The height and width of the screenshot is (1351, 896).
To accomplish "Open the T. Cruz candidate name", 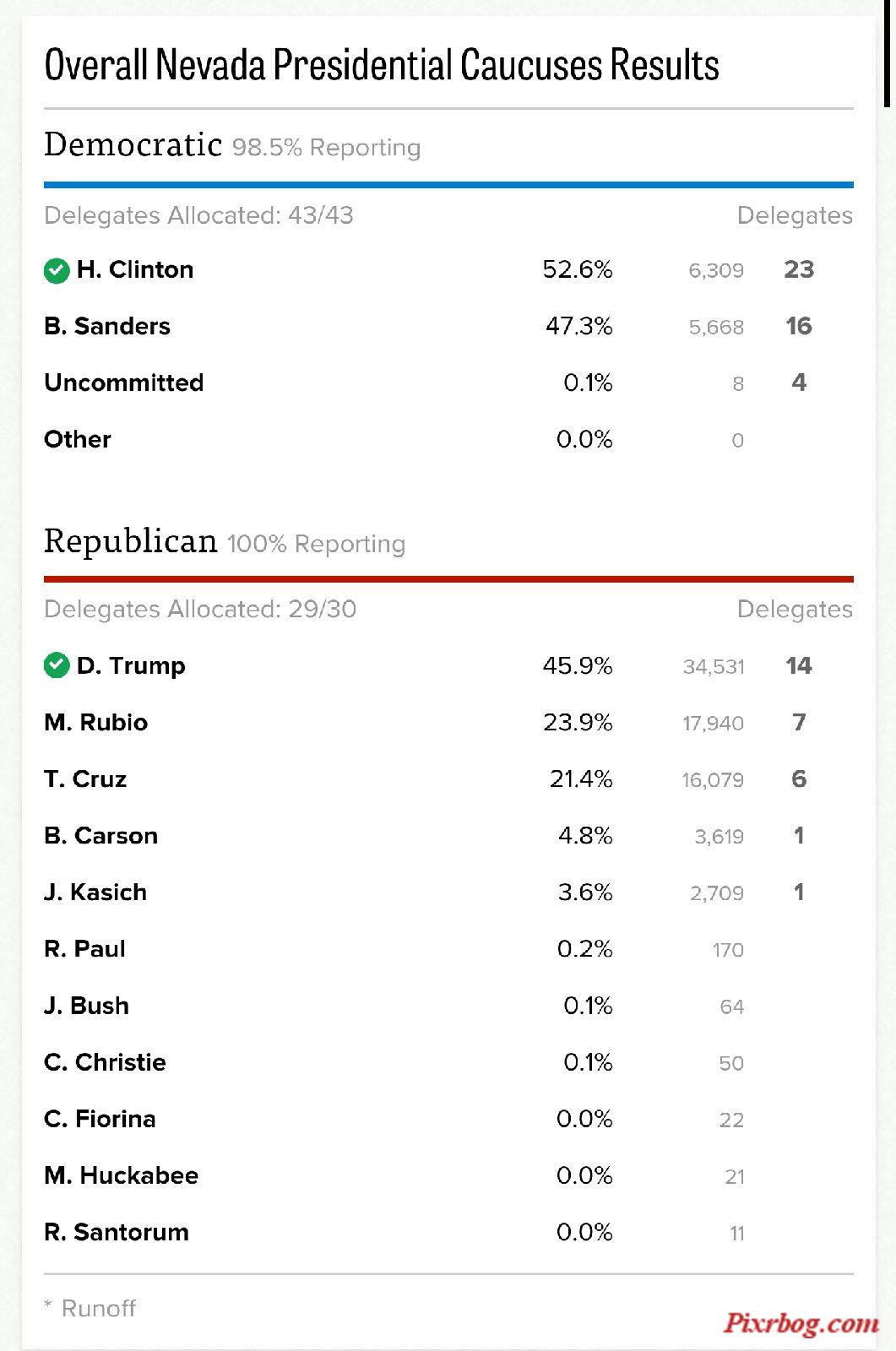I will [85, 779].
